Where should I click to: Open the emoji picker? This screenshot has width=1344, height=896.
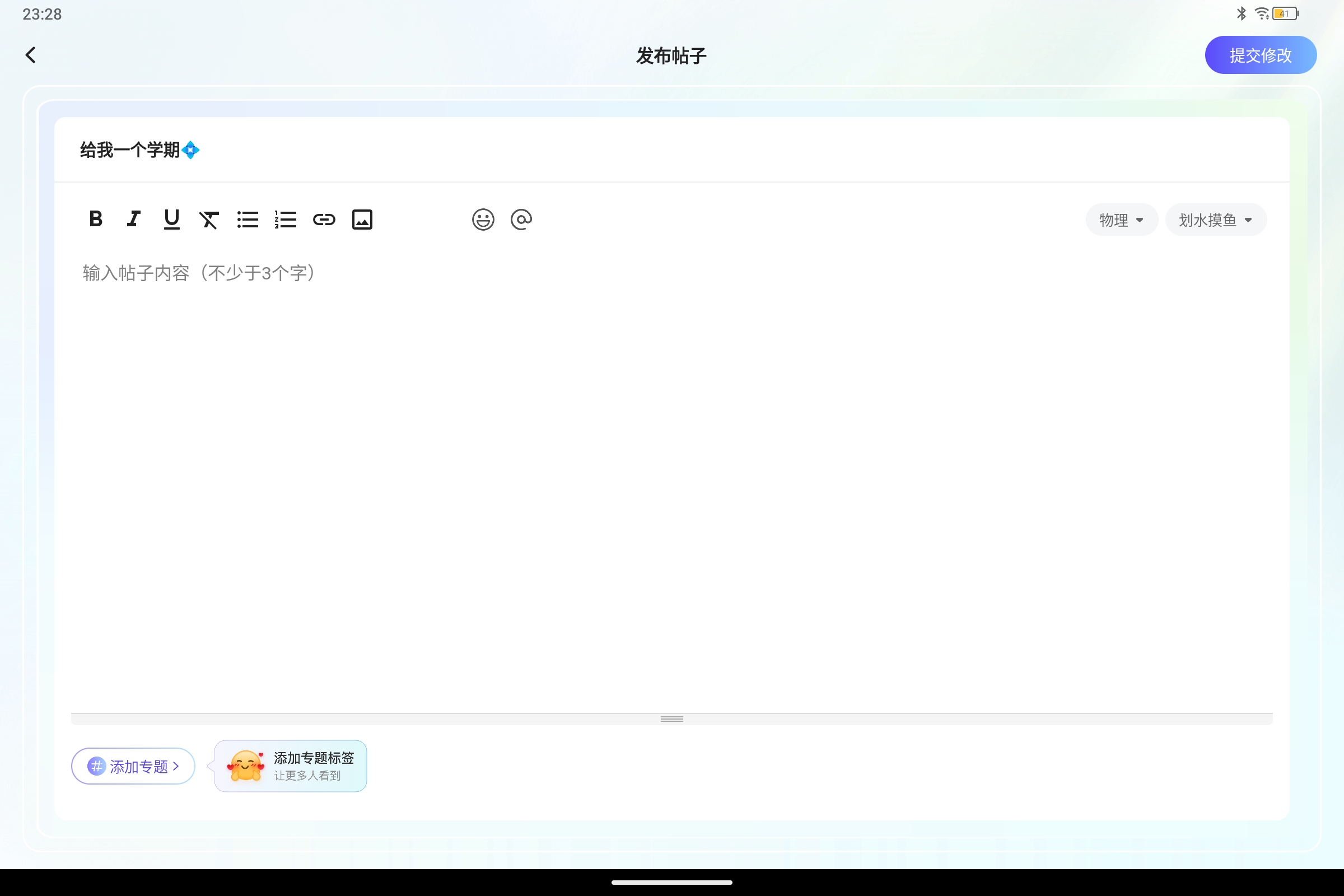click(483, 219)
